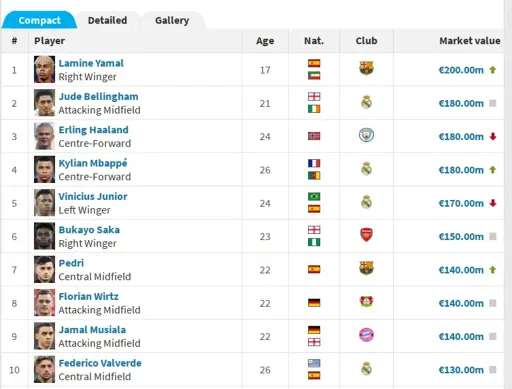Open the Gallery tab

172,20
